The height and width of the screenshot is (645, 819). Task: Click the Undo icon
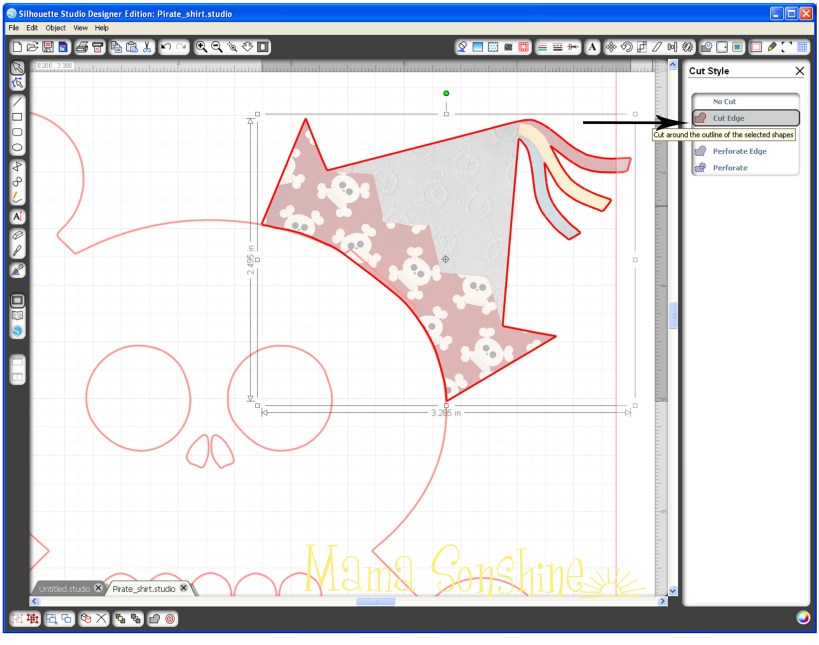click(166, 46)
